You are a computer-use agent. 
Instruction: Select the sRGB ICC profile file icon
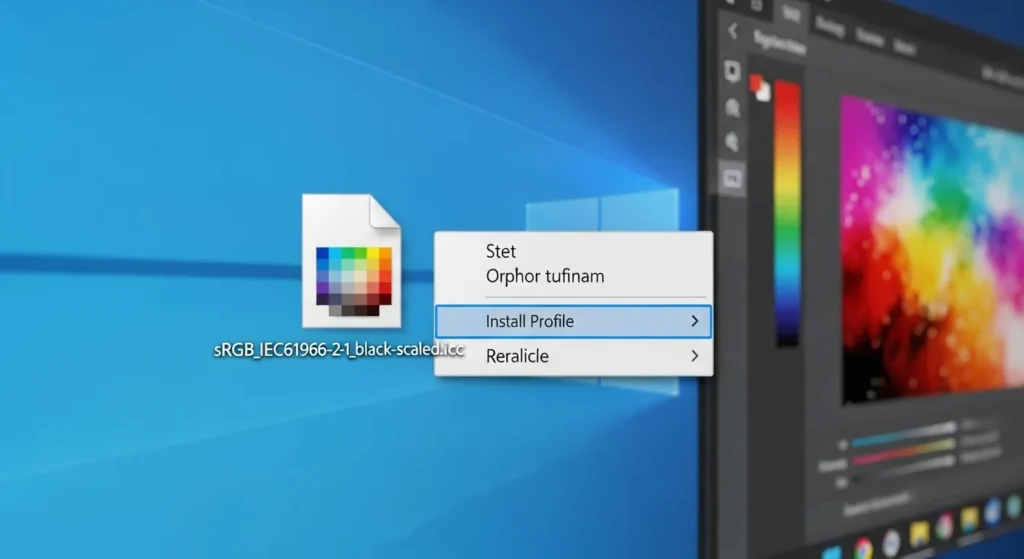pyautogui.click(x=351, y=261)
